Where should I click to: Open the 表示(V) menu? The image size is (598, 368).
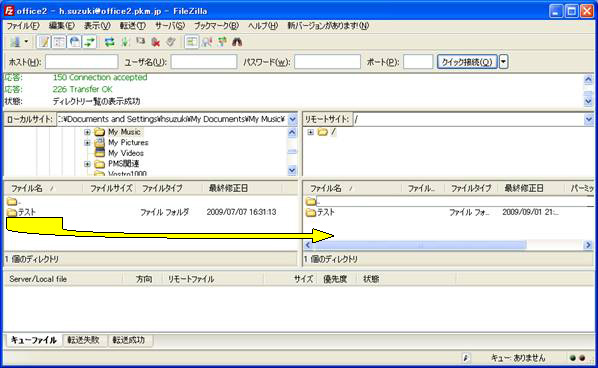tap(97, 26)
